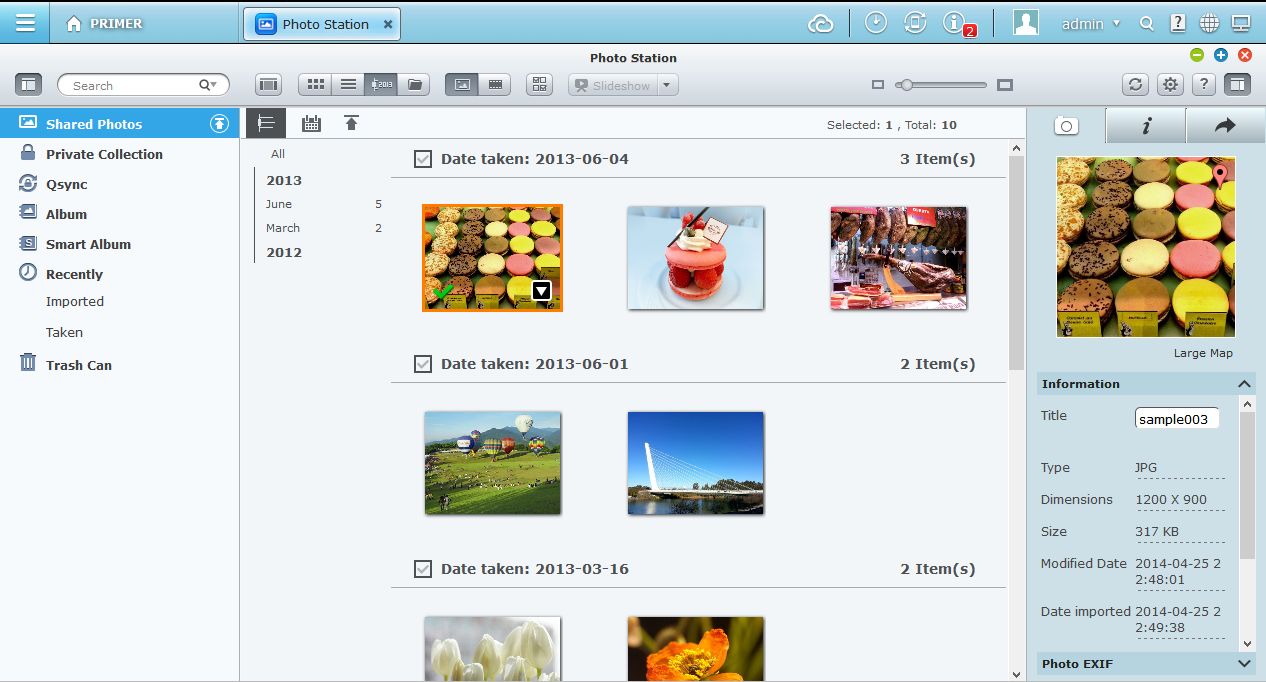Open the external devices sync icon
The height and width of the screenshot is (682, 1266).
(x=914, y=23)
